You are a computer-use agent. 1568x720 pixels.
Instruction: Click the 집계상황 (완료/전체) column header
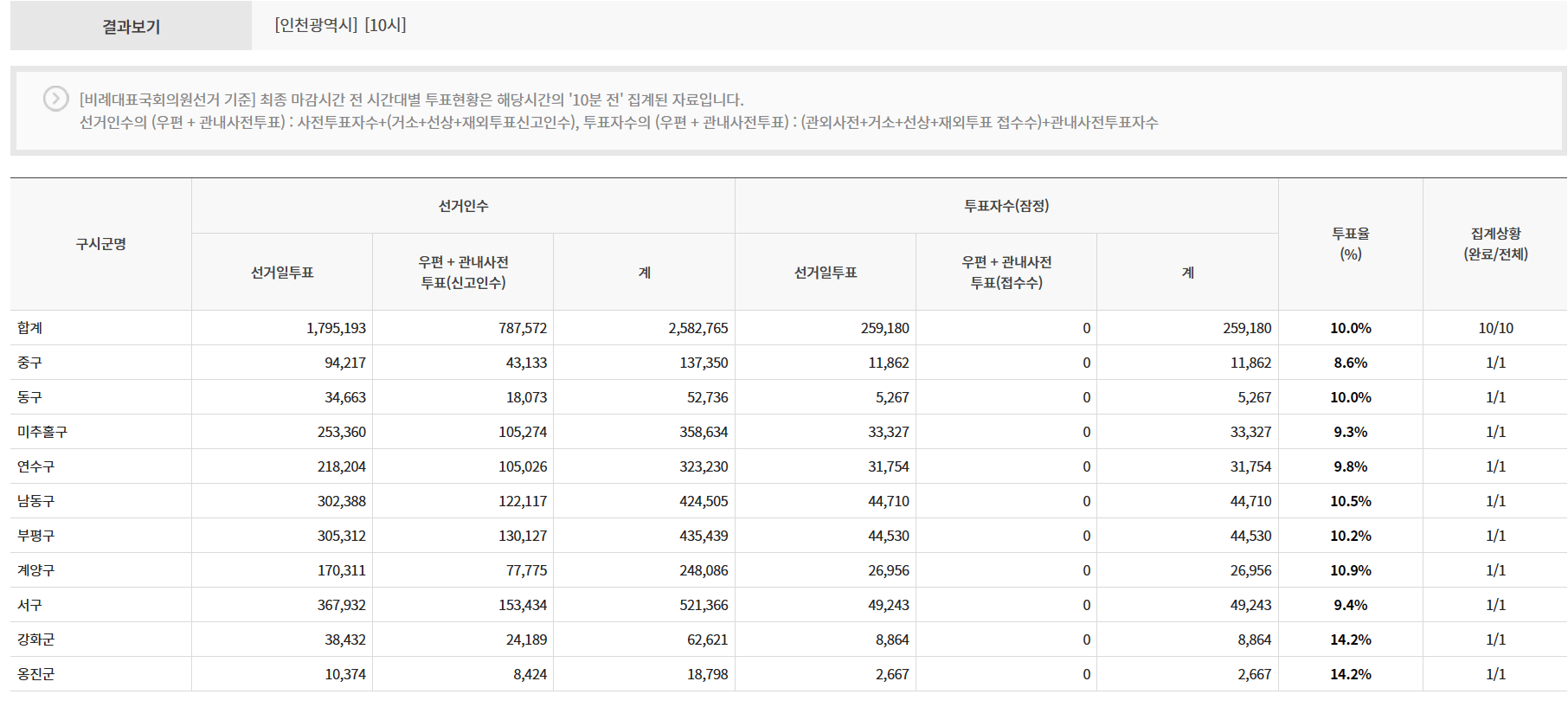[x=1495, y=244]
